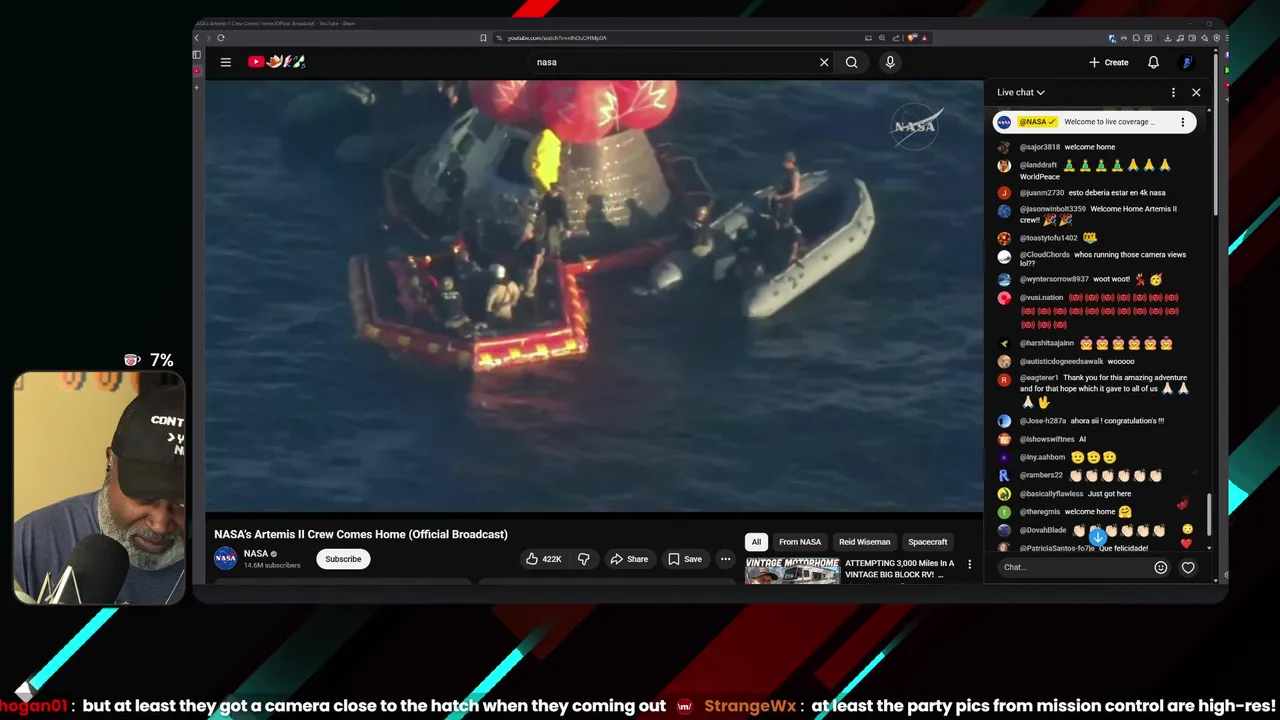This screenshot has width=1280, height=720.
Task: Reload the page in browser
Action: coord(220,38)
